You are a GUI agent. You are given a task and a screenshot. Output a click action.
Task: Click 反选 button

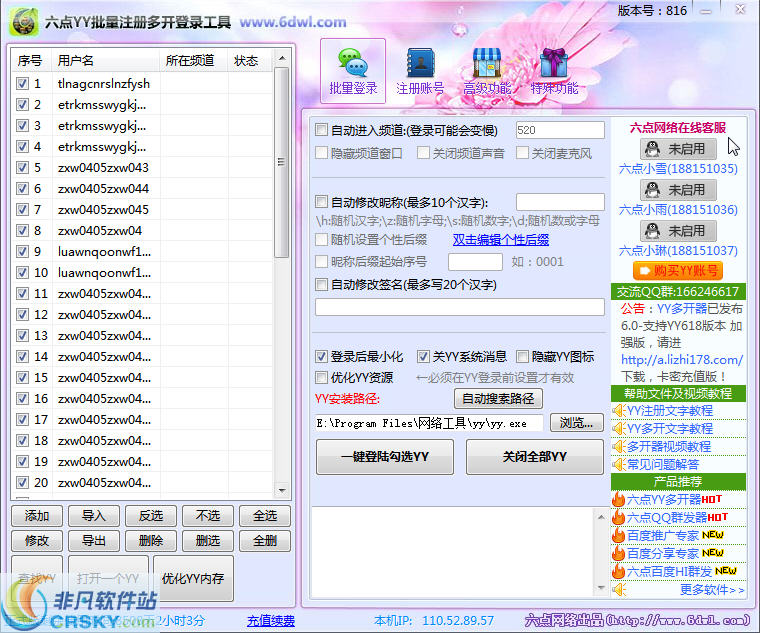point(151,516)
